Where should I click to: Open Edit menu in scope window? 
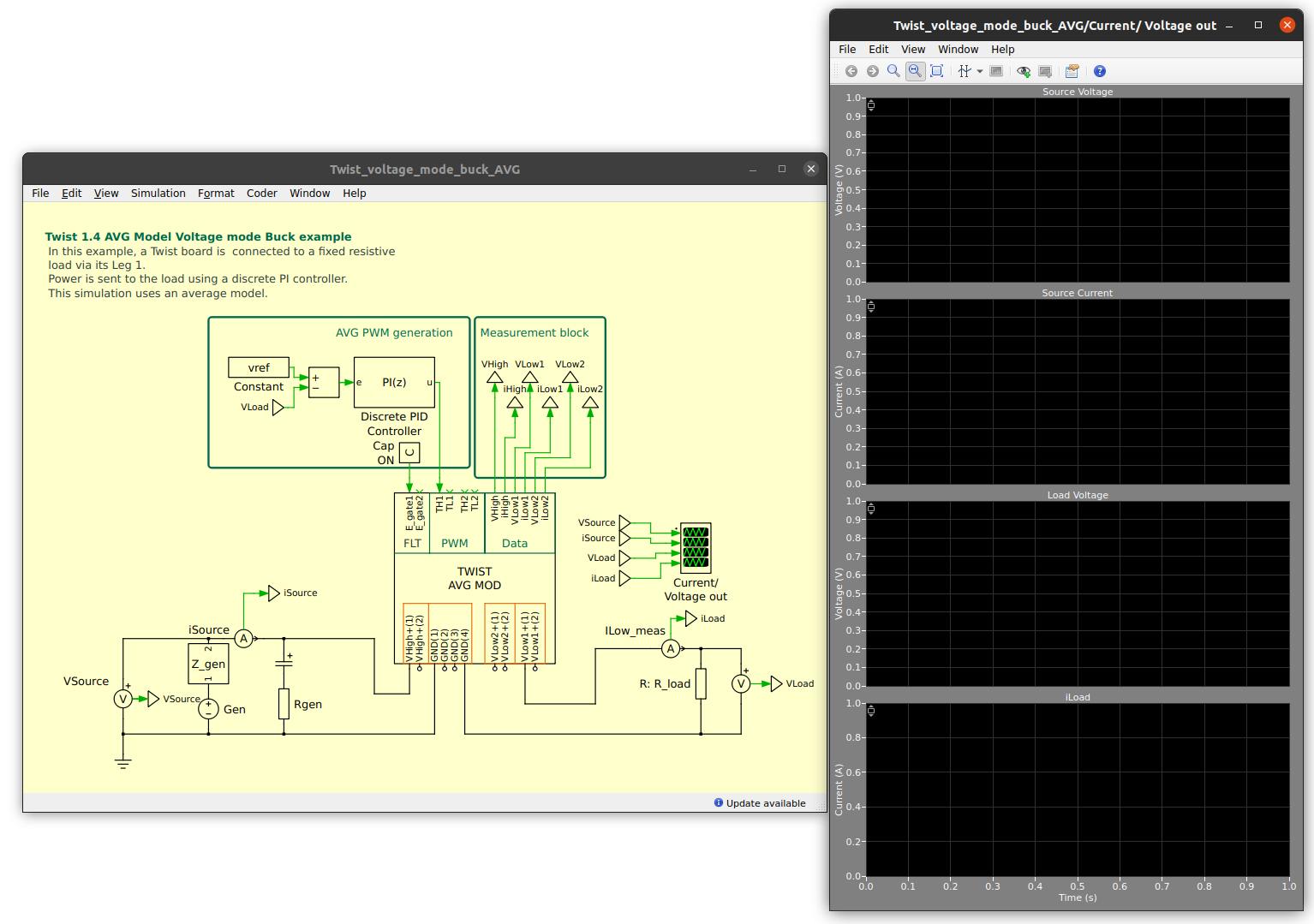[878, 50]
